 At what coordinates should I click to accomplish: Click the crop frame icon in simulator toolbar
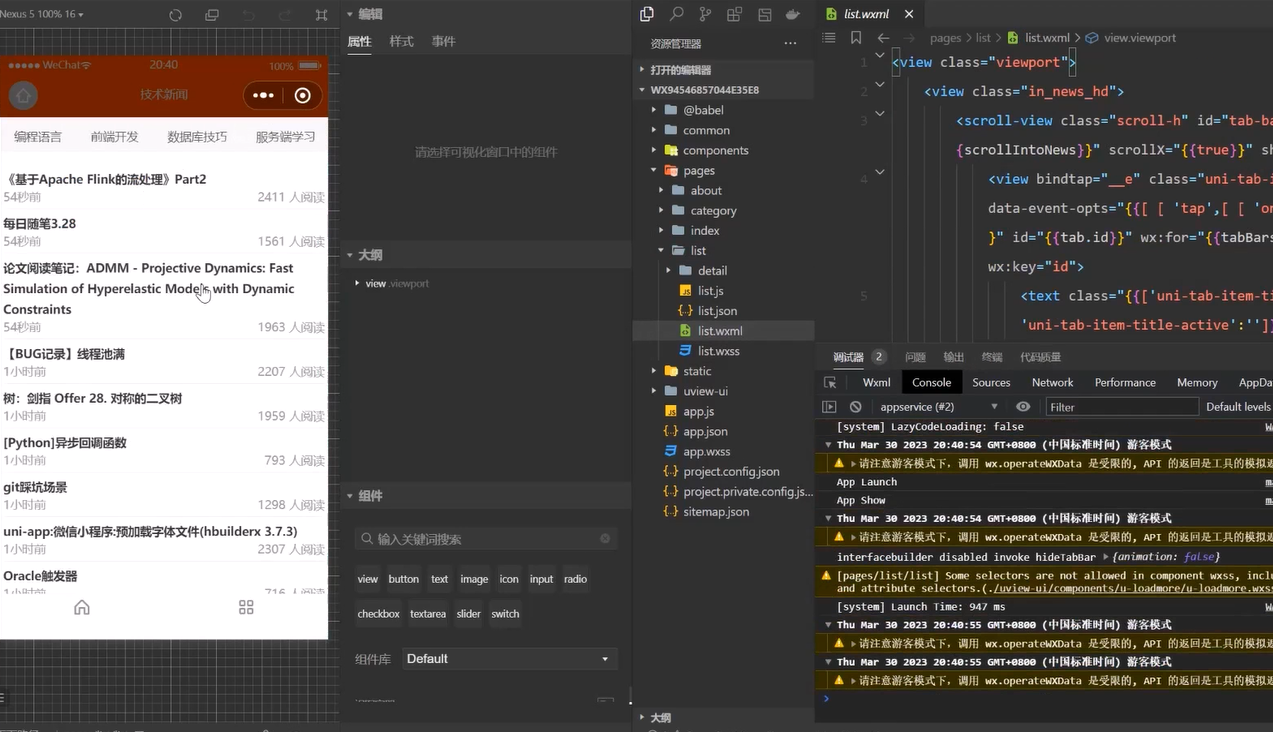tap(321, 15)
